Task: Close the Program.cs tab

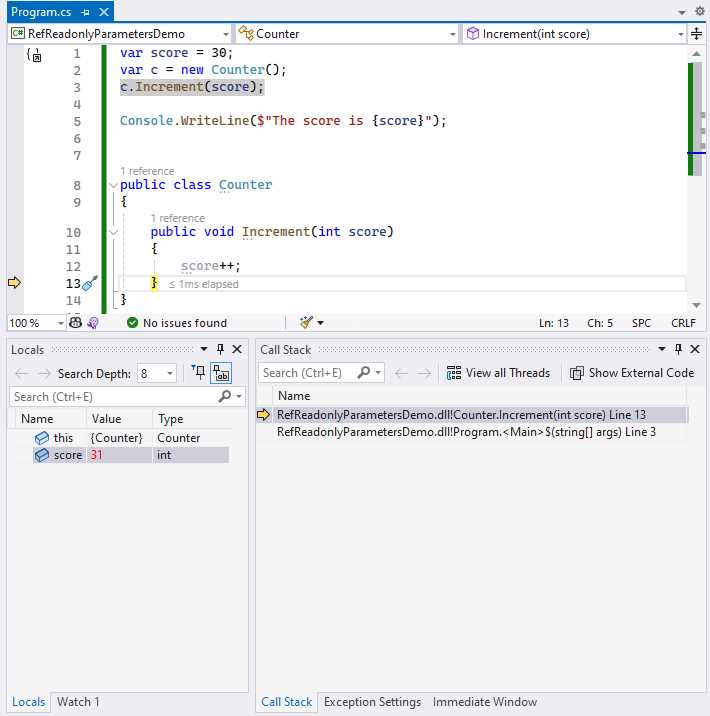Action: 104,12
